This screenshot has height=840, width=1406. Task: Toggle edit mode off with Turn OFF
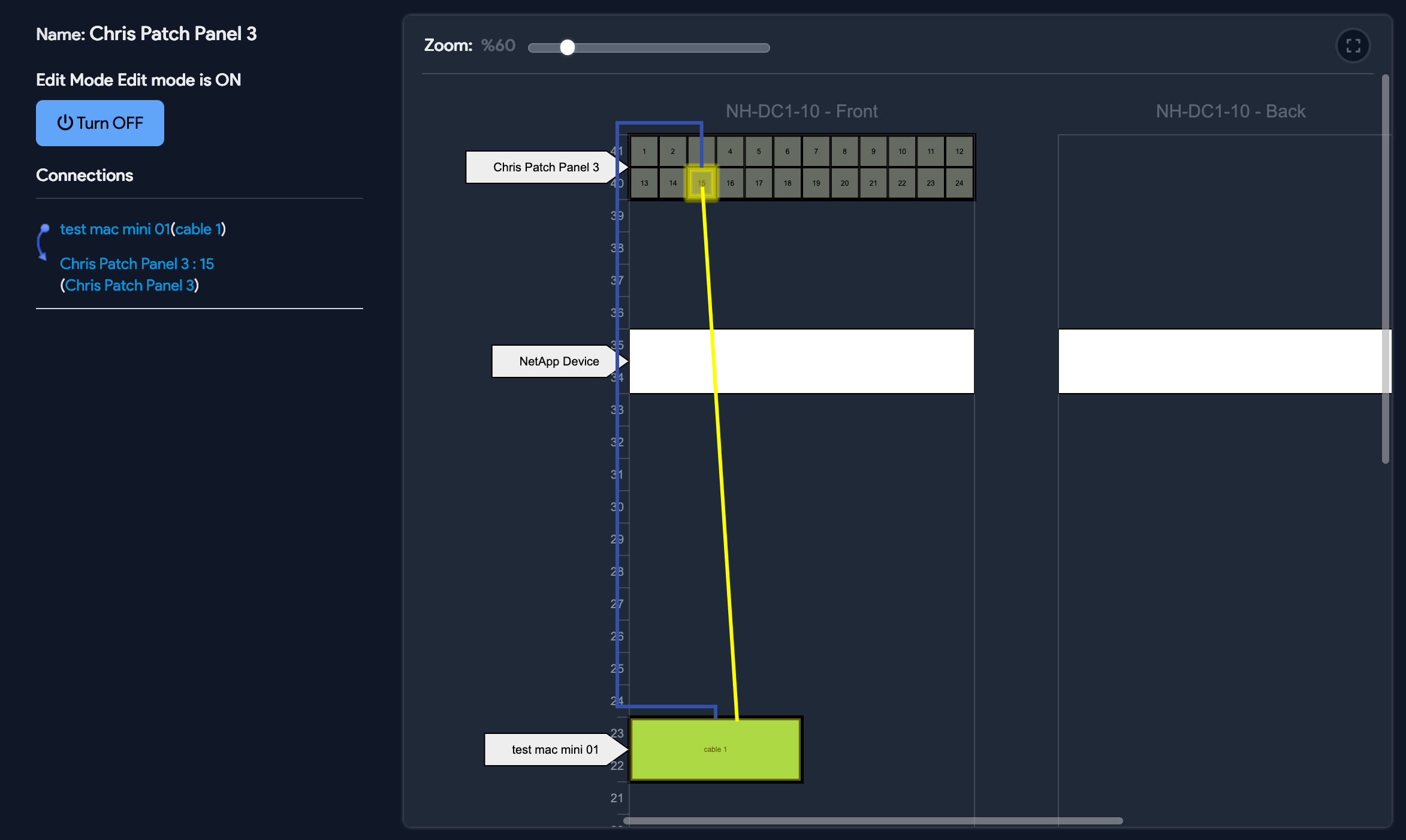click(x=99, y=123)
